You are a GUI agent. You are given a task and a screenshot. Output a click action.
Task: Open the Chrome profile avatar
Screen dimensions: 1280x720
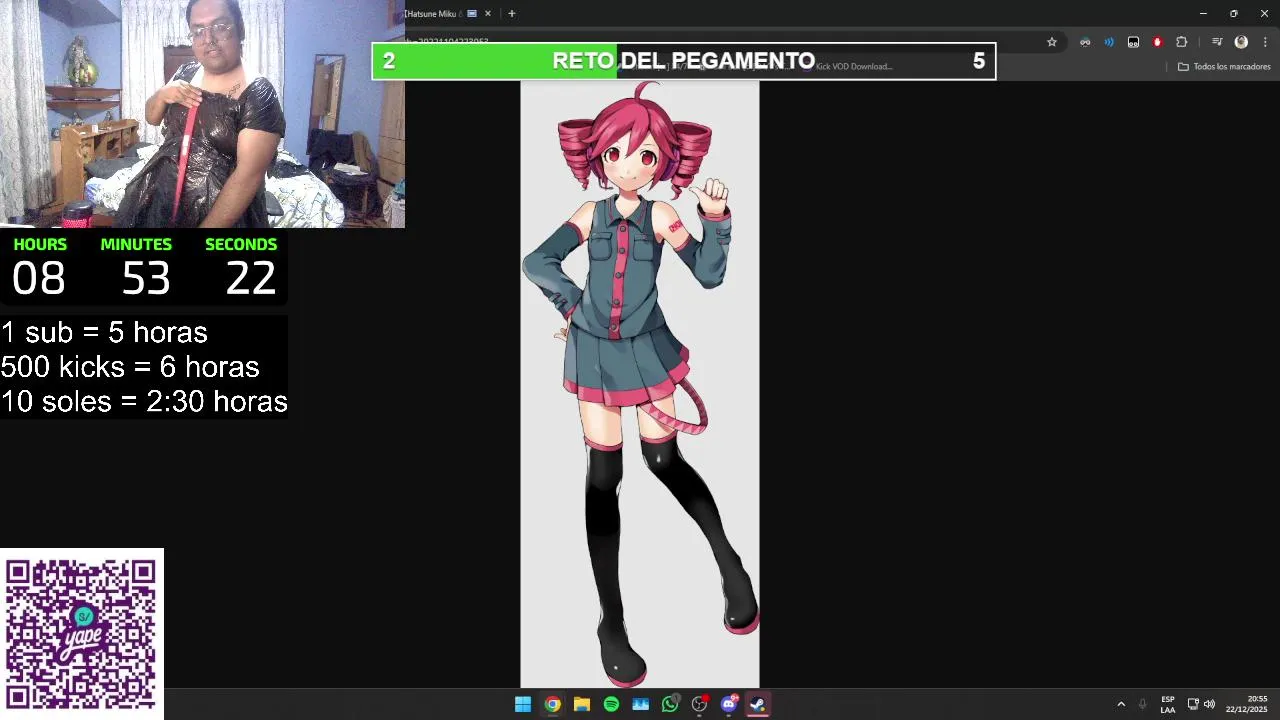pos(1241,42)
